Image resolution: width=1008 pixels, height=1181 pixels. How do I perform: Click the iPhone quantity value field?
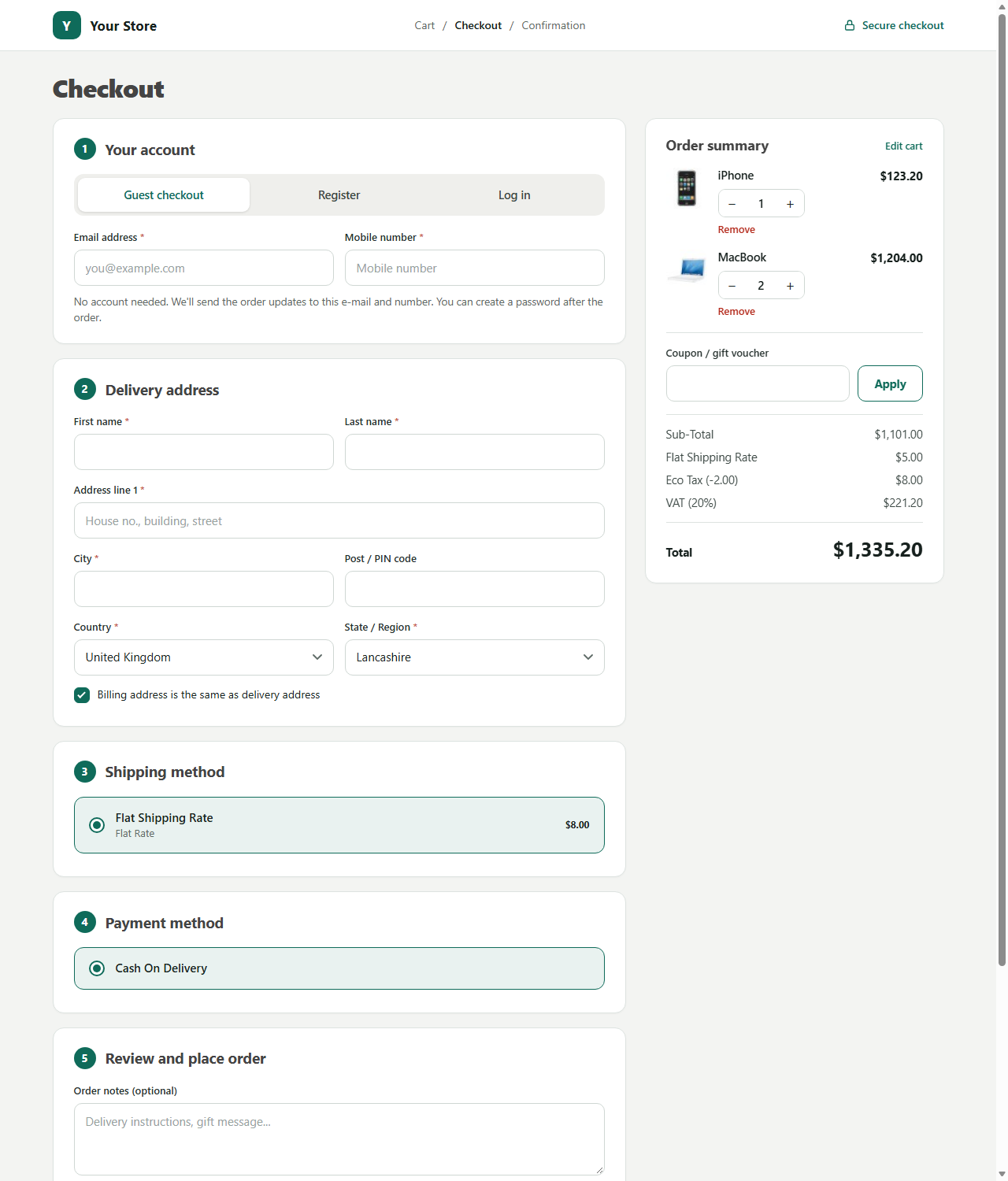click(761, 204)
